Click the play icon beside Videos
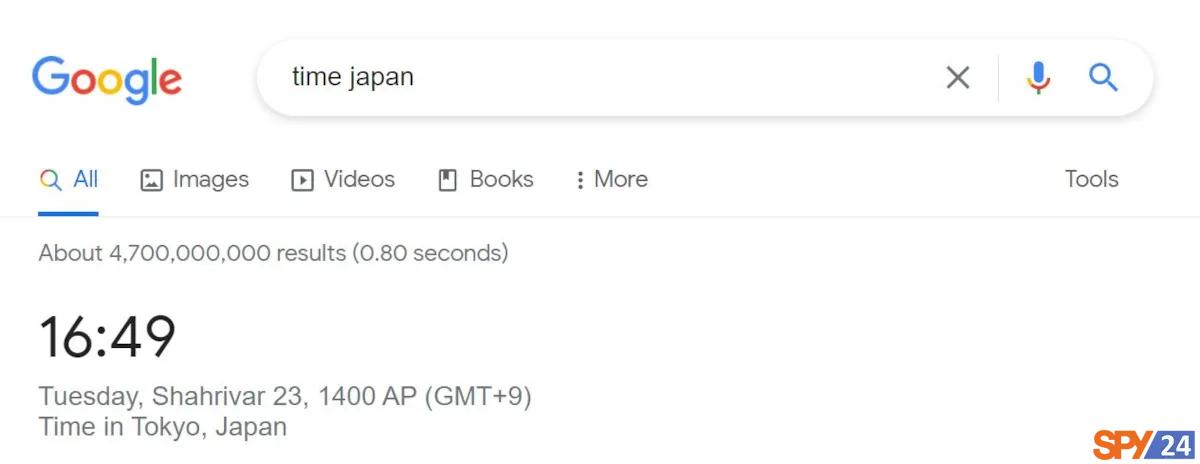The width and height of the screenshot is (1200, 464). click(302, 180)
